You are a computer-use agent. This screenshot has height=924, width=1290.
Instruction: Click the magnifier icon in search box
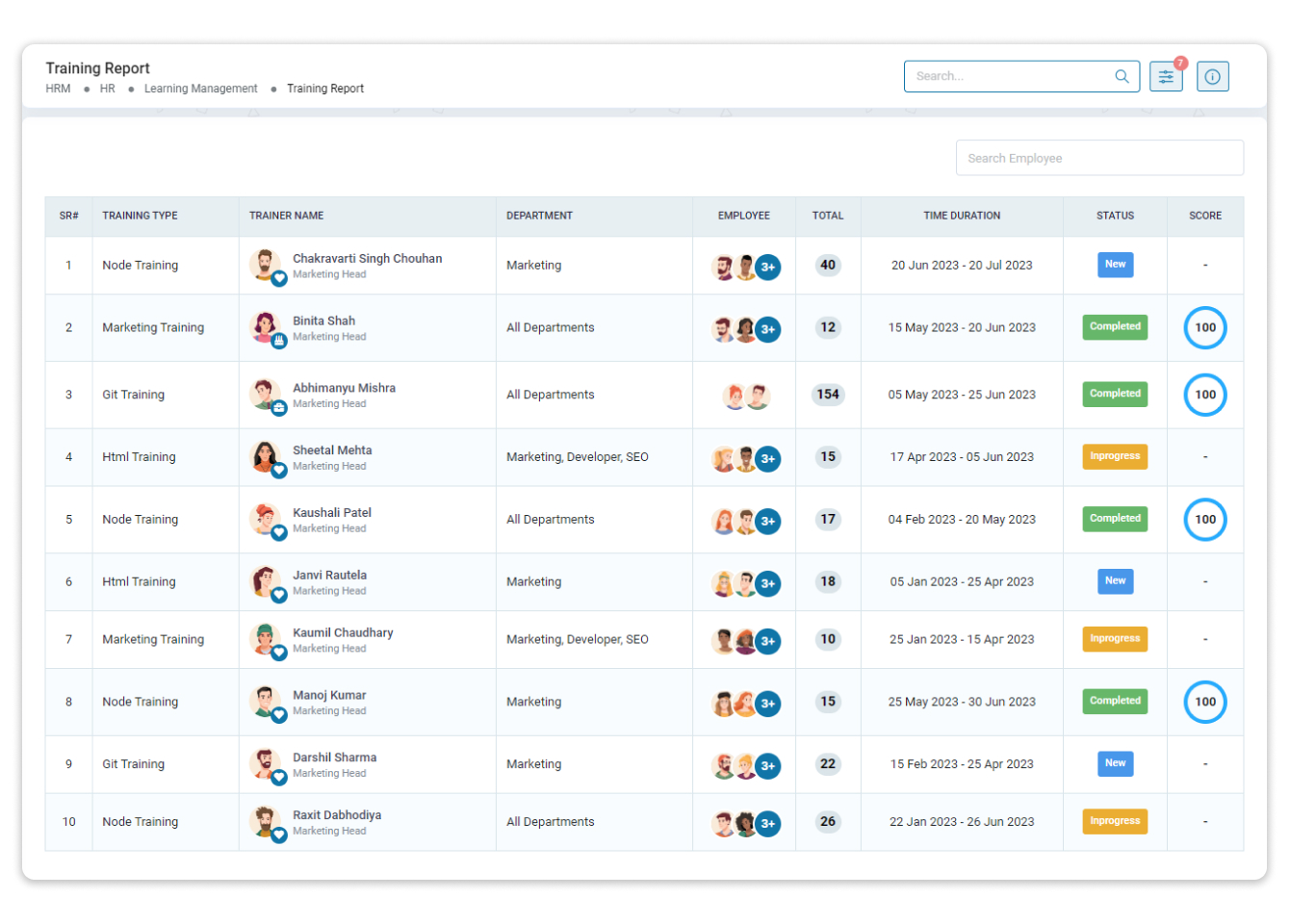point(1122,77)
